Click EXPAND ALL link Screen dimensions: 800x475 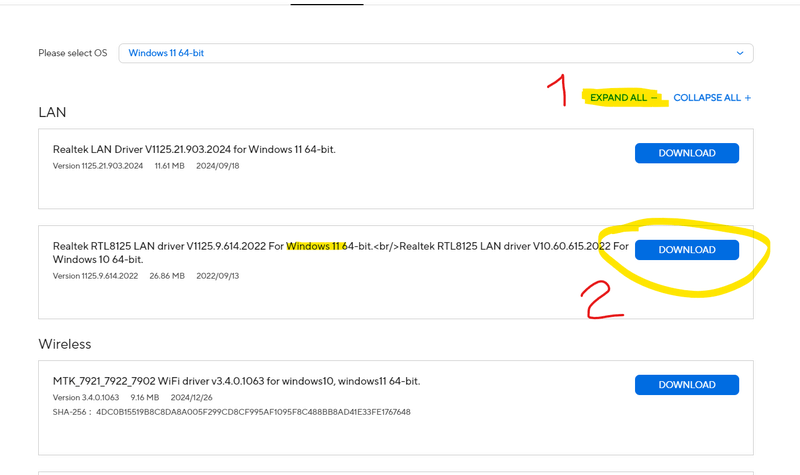[x=623, y=97]
